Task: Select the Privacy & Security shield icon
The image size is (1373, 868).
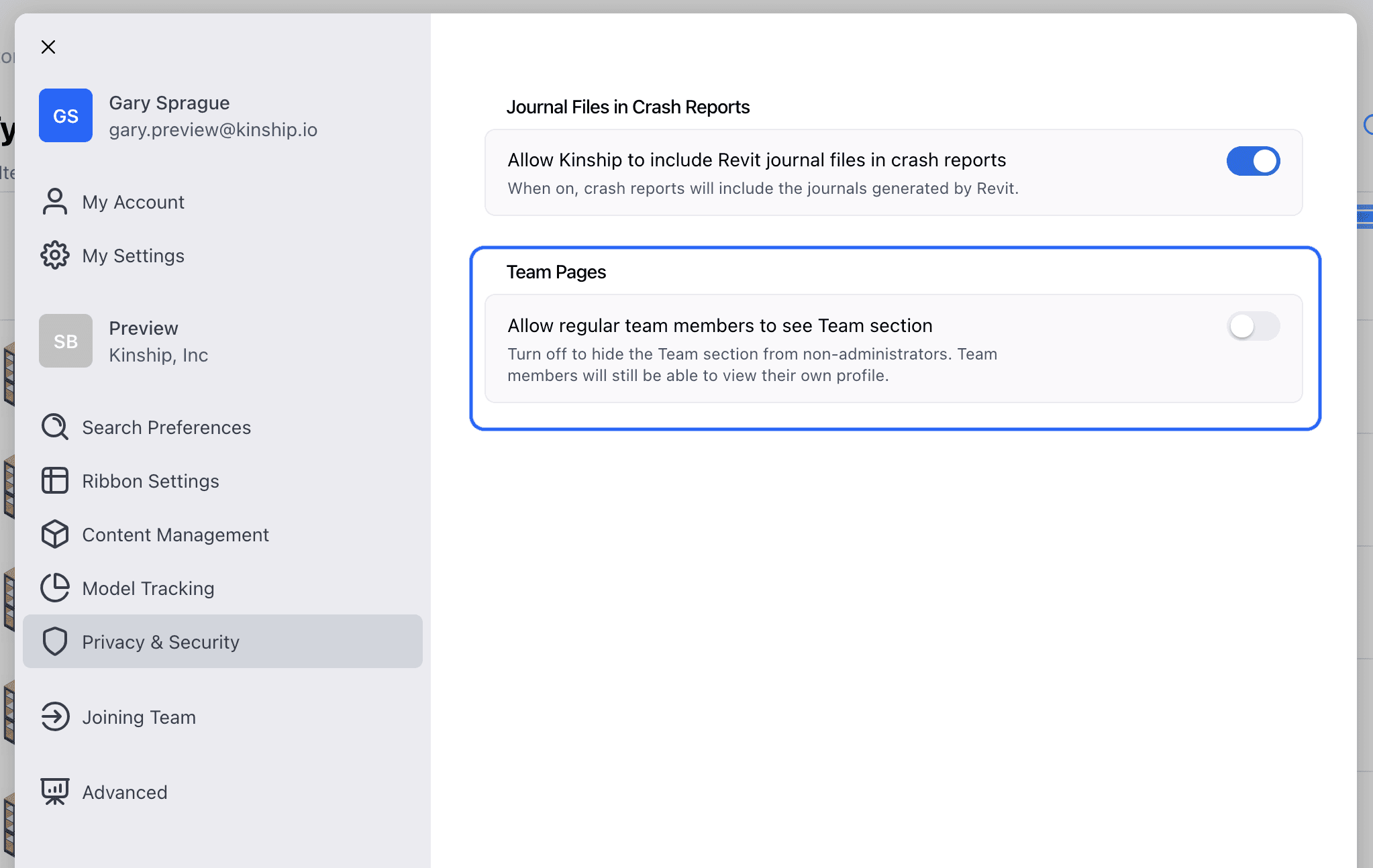Action: 55,641
